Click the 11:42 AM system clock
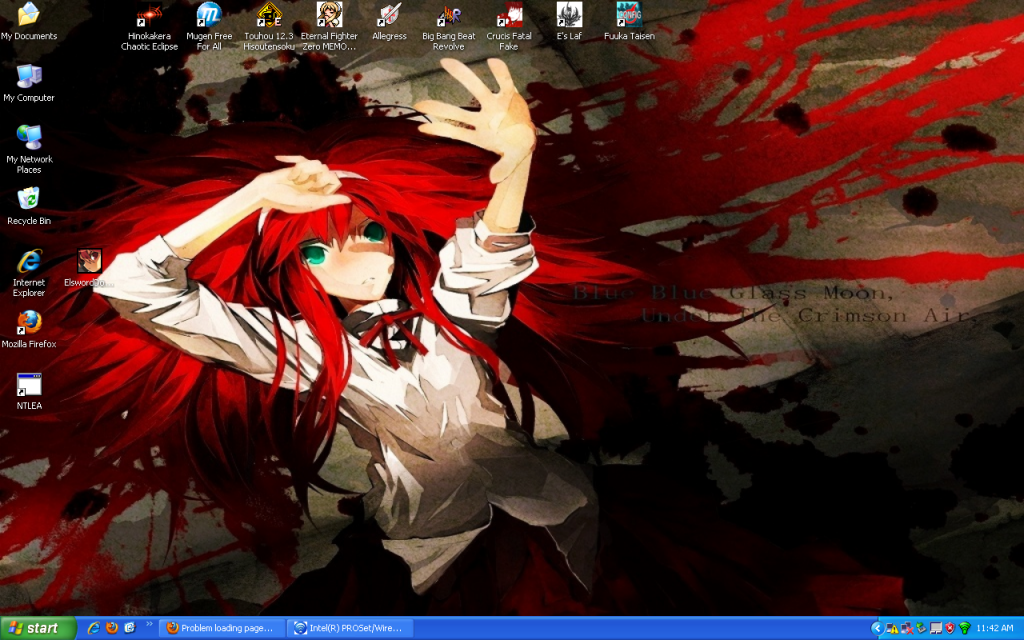Image resolution: width=1024 pixels, height=640 pixels. (x=995, y=628)
